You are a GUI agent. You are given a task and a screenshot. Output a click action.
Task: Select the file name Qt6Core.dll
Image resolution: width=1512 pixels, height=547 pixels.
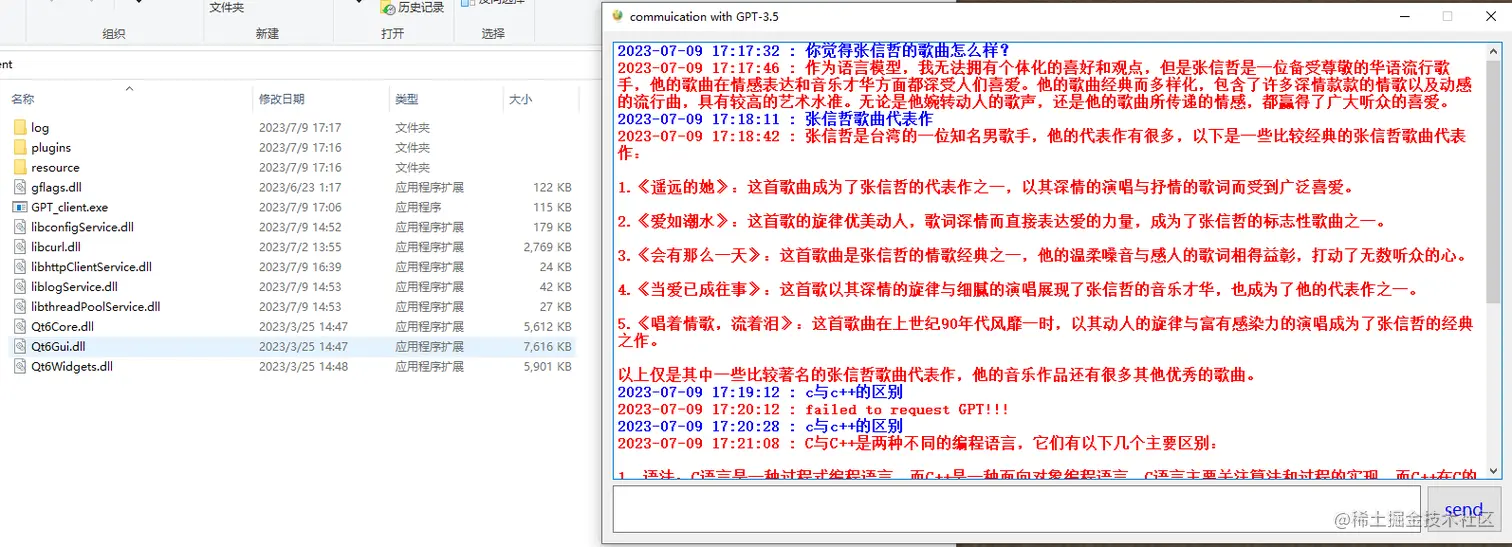(62, 327)
